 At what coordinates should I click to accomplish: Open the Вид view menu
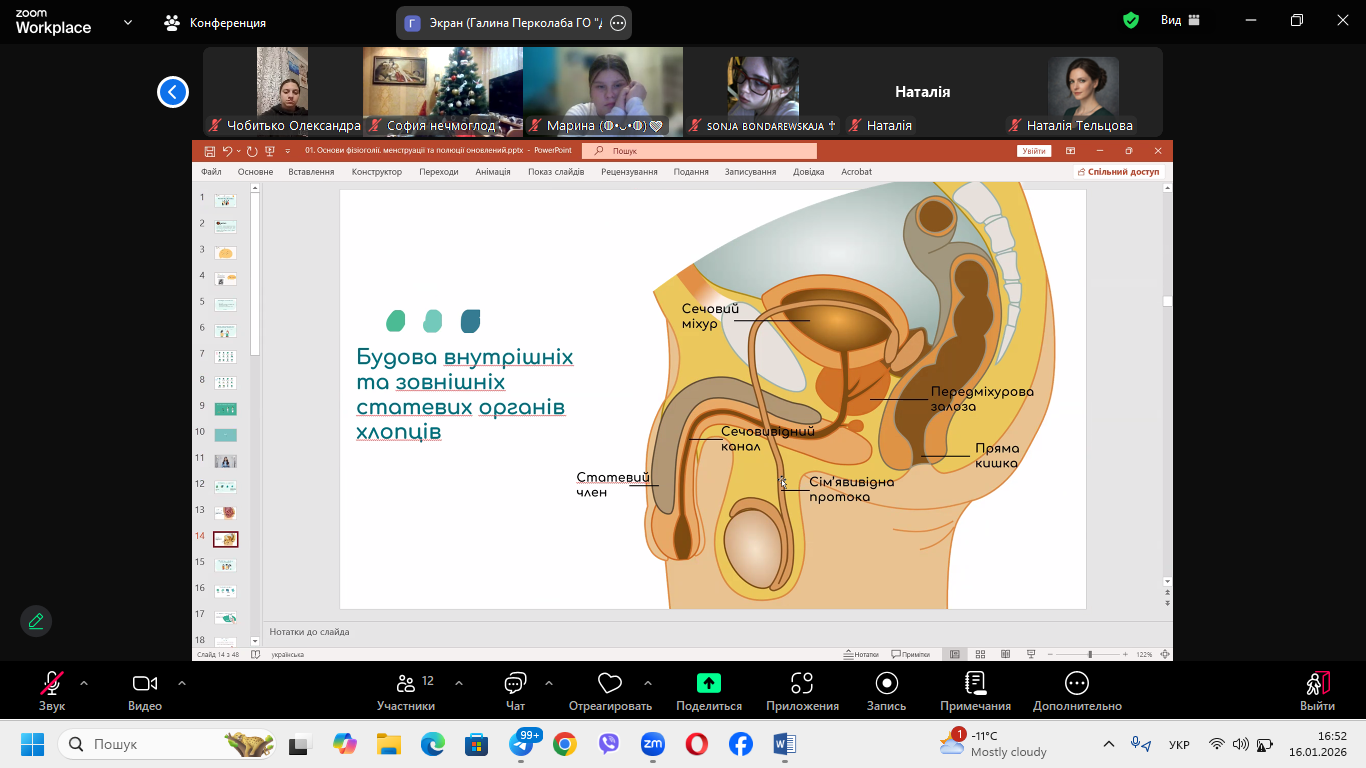(1180, 21)
